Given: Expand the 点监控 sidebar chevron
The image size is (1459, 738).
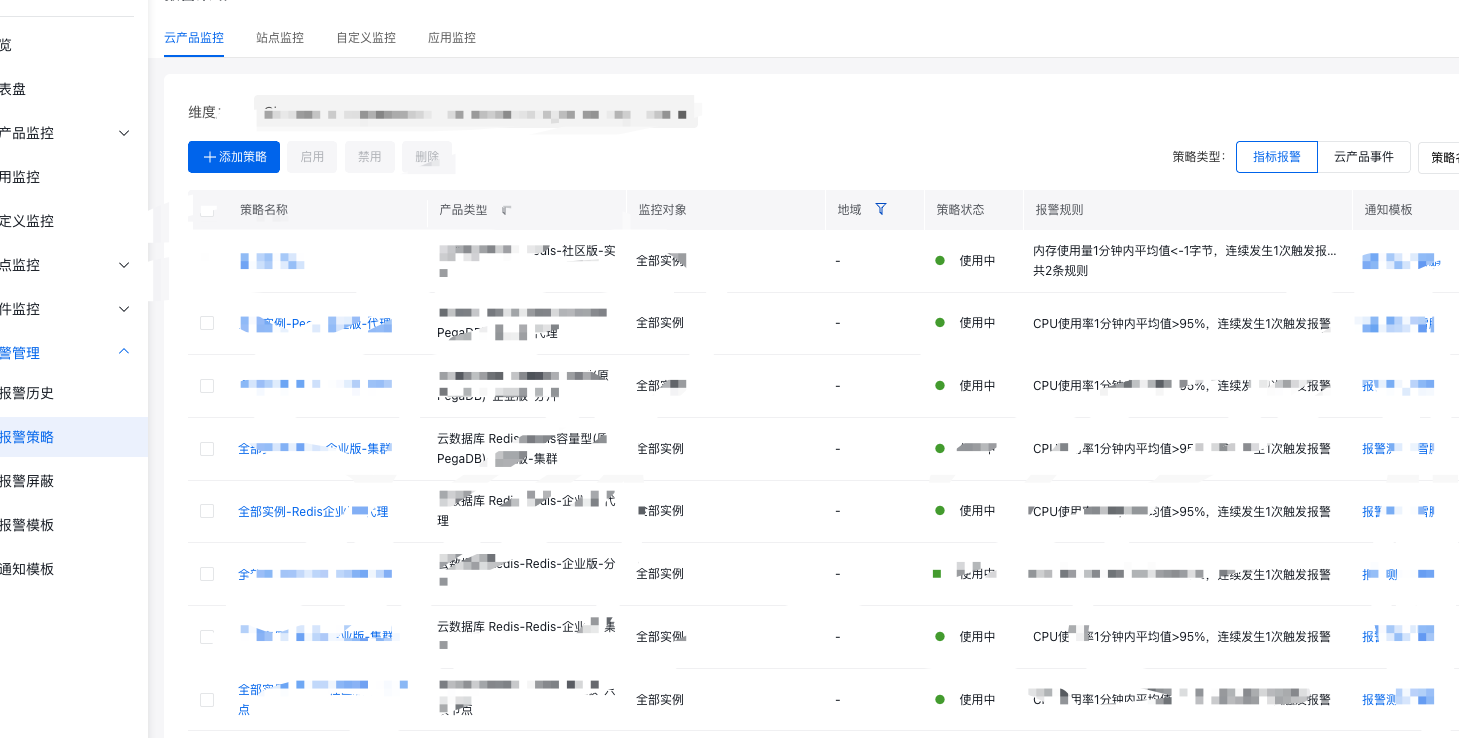Looking at the screenshot, I should [124, 265].
